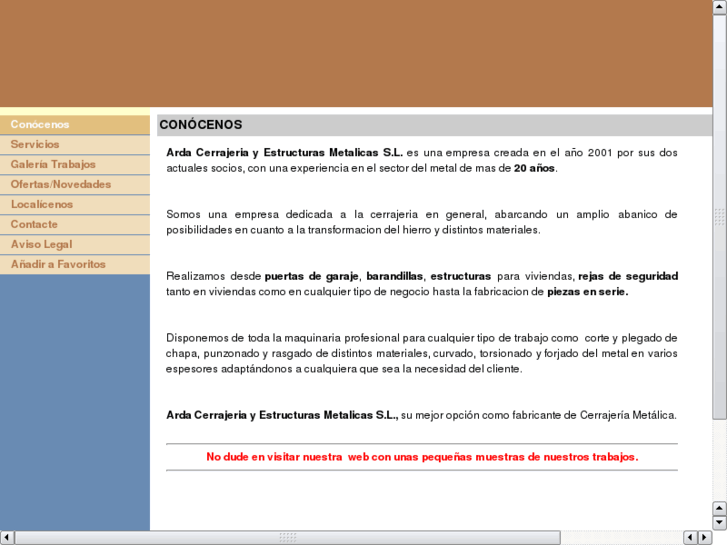Click the vertical scrollbar down arrow at bottom
727x545 pixels.
pos(719,523)
